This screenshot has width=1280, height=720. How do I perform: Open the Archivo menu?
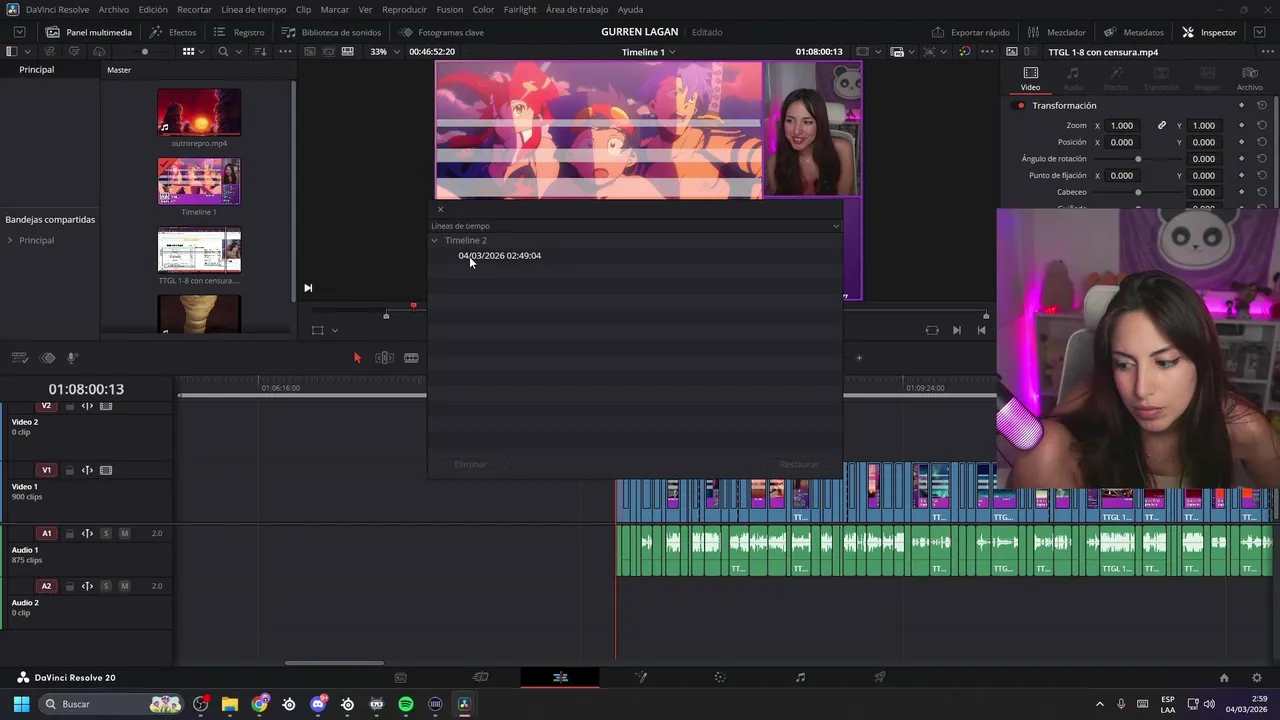click(113, 9)
